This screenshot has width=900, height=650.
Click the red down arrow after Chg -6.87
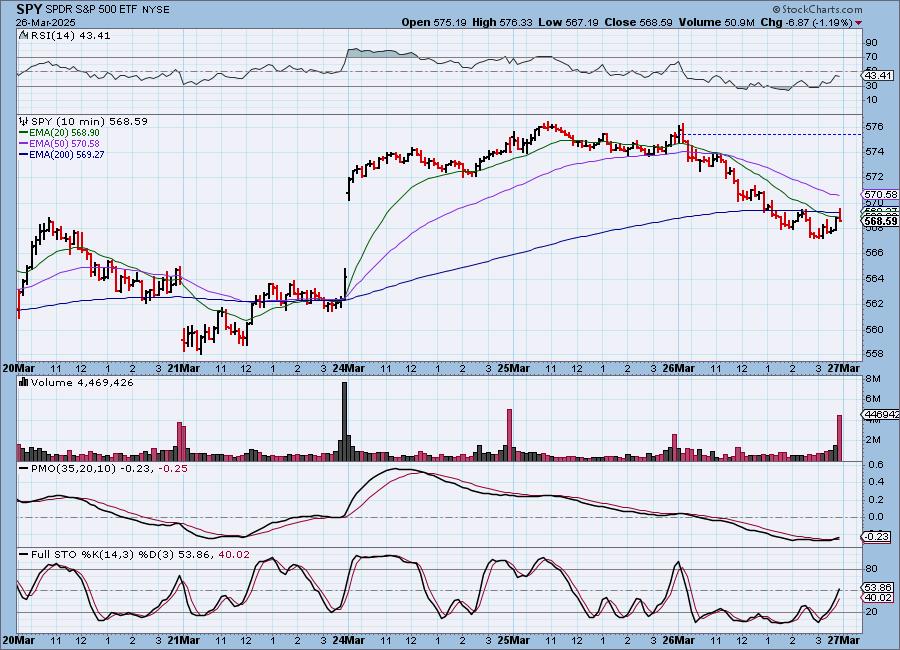pyautogui.click(x=858, y=23)
